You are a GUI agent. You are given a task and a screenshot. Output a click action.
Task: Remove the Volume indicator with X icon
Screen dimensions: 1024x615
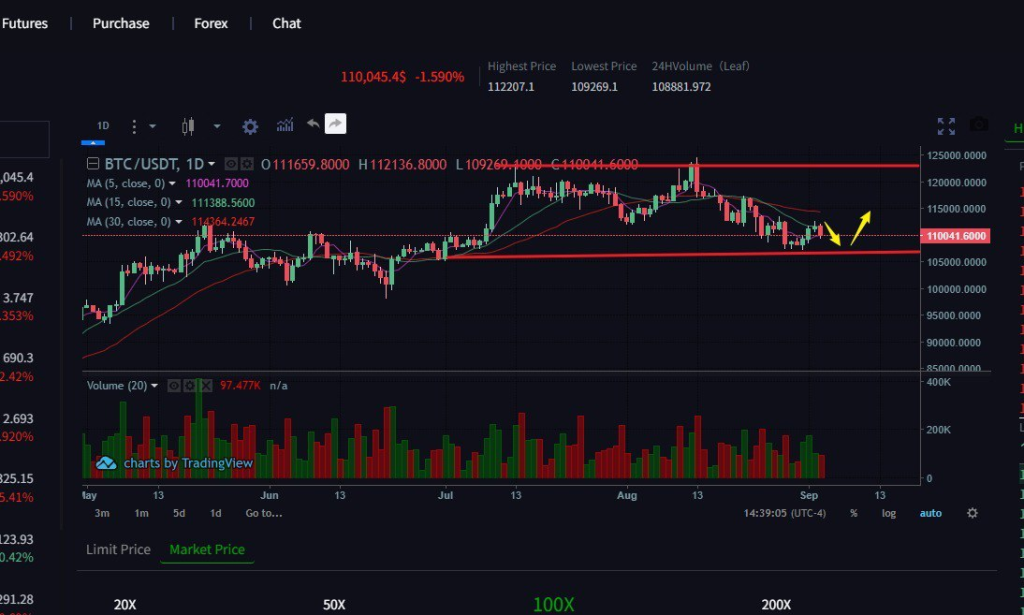point(206,385)
